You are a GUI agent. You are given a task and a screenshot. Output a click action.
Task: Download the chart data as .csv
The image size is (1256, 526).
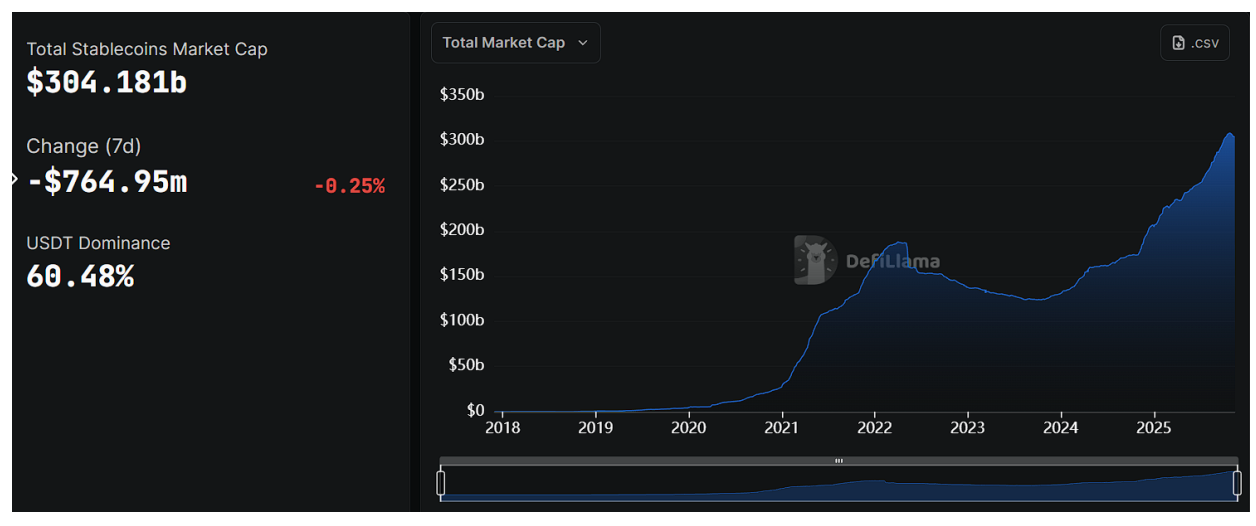pos(1195,43)
